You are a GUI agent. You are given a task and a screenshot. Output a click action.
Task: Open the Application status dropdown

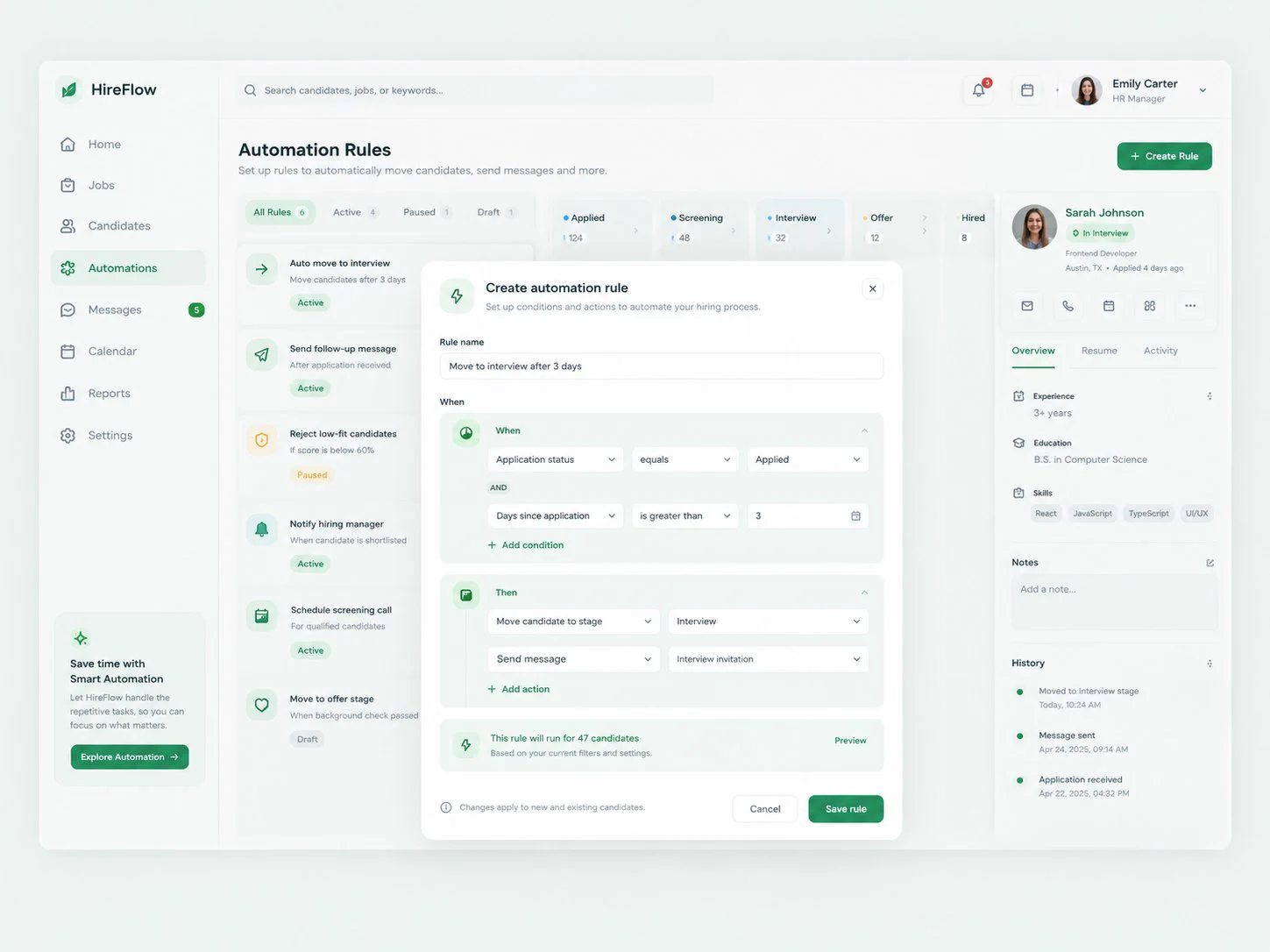click(556, 459)
